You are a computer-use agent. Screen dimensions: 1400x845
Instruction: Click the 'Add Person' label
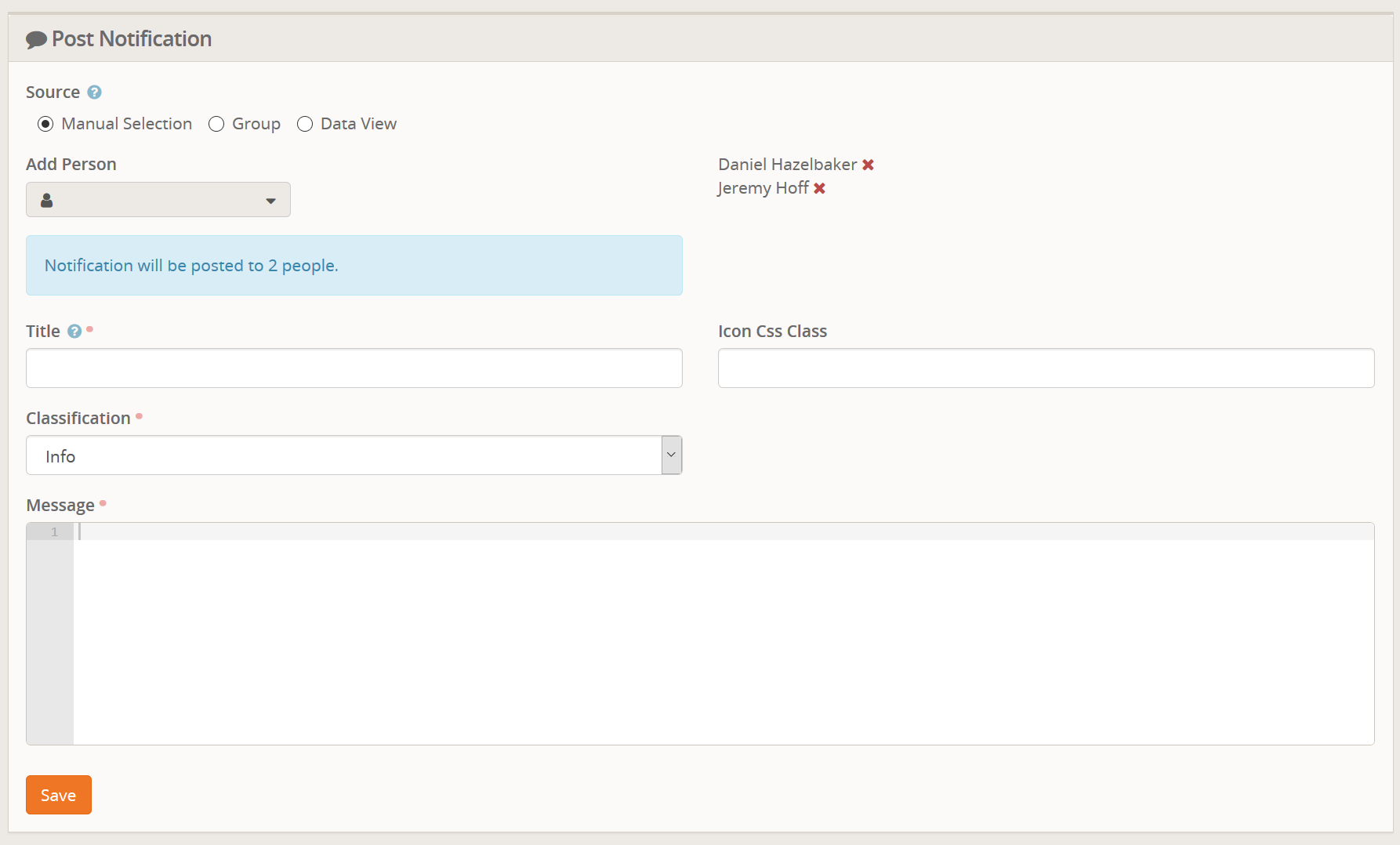coord(71,165)
